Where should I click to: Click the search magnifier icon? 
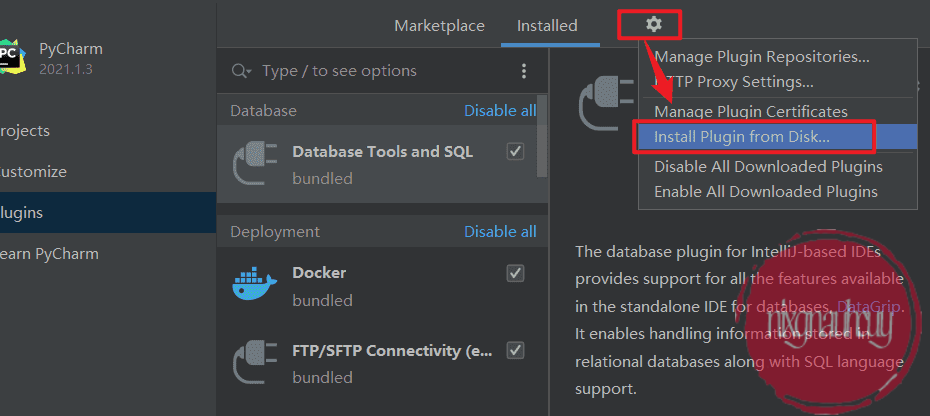(x=241, y=71)
